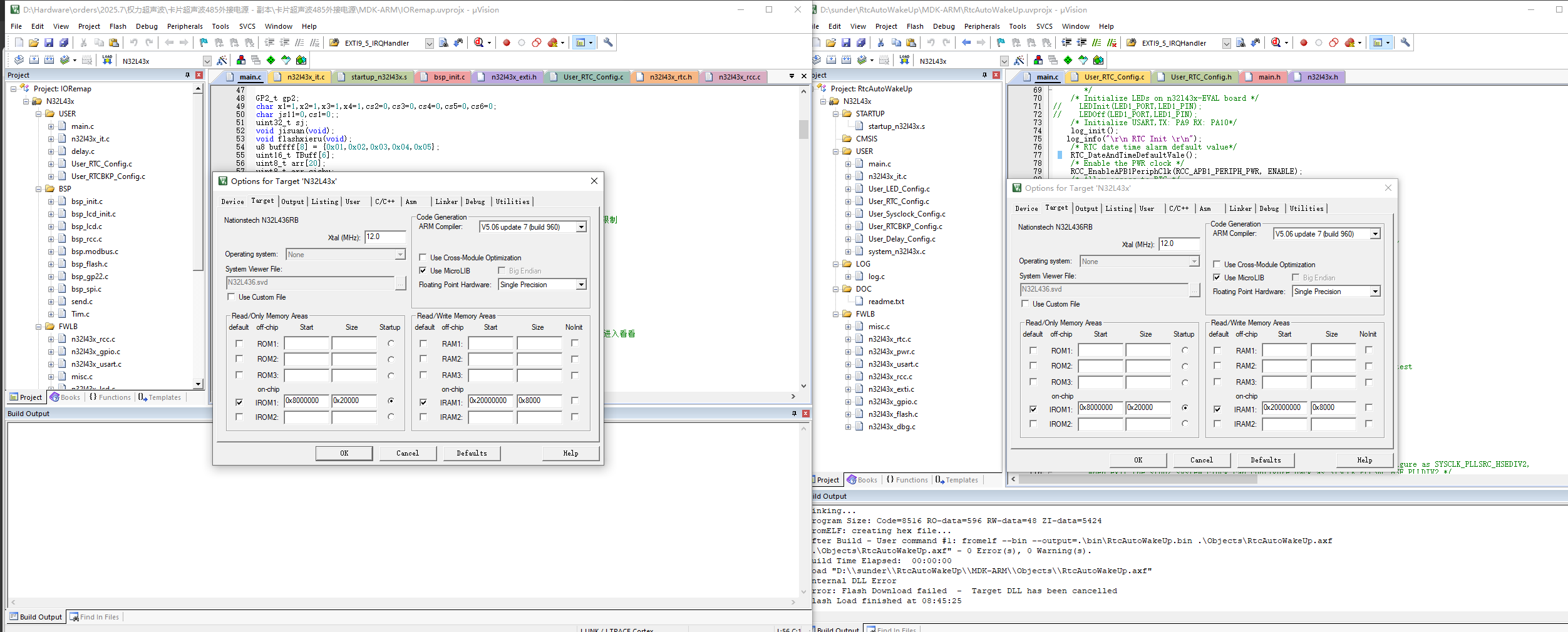Check Use Custom File in left dialog

click(231, 297)
